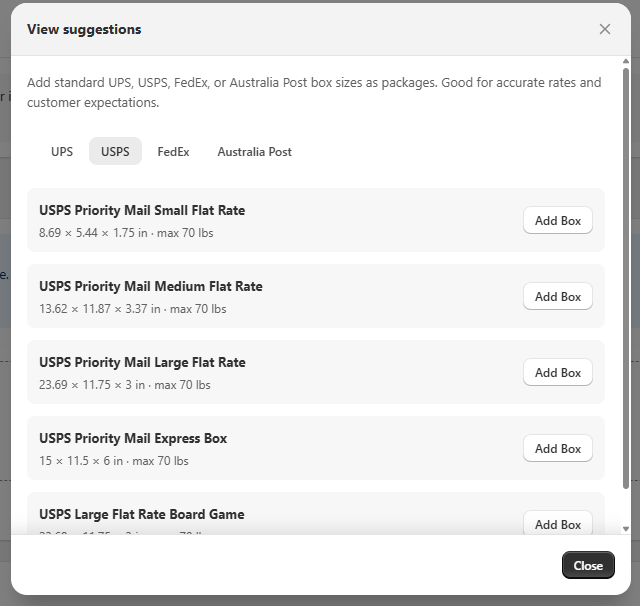Select the USPS tab

(x=115, y=152)
